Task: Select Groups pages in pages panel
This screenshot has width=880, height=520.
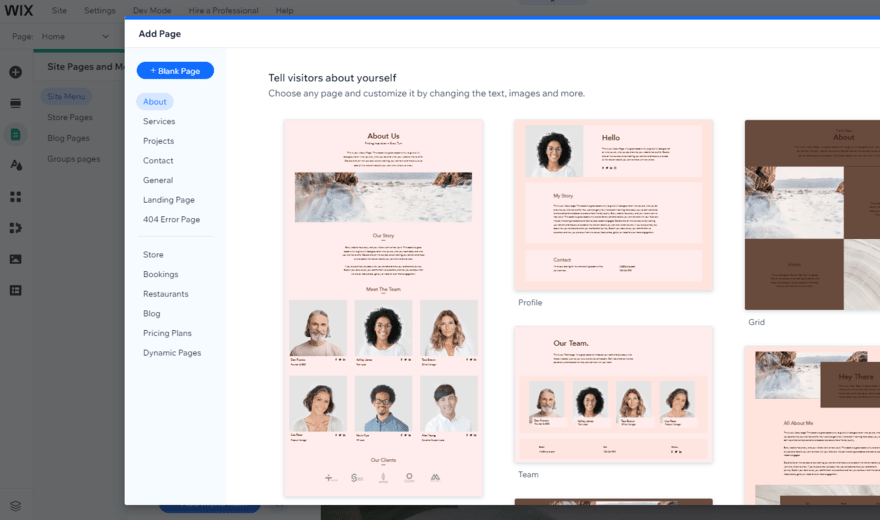Action: pyautogui.click(x=74, y=159)
